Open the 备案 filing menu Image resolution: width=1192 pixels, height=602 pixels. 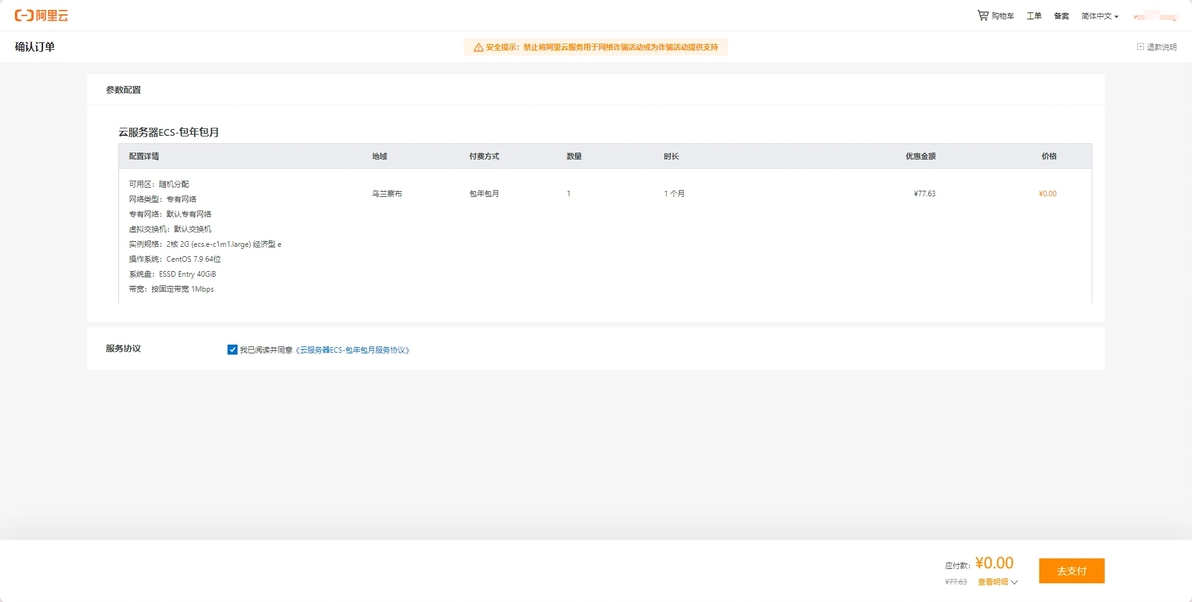point(1061,16)
